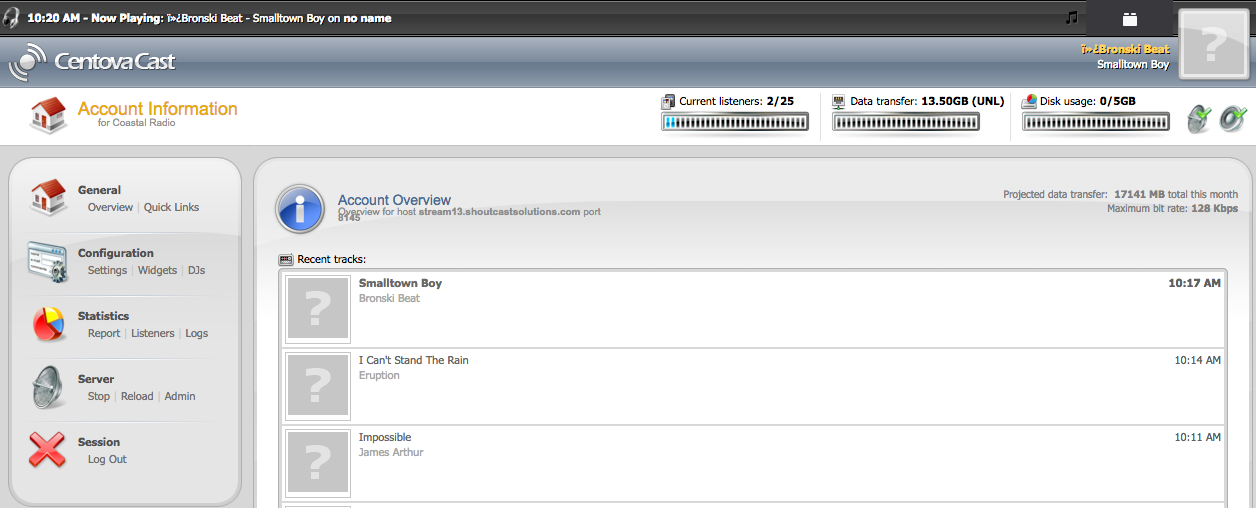Click the Disk usage pie icon
The width and height of the screenshot is (1256, 508).
pyautogui.click(x=1029, y=101)
